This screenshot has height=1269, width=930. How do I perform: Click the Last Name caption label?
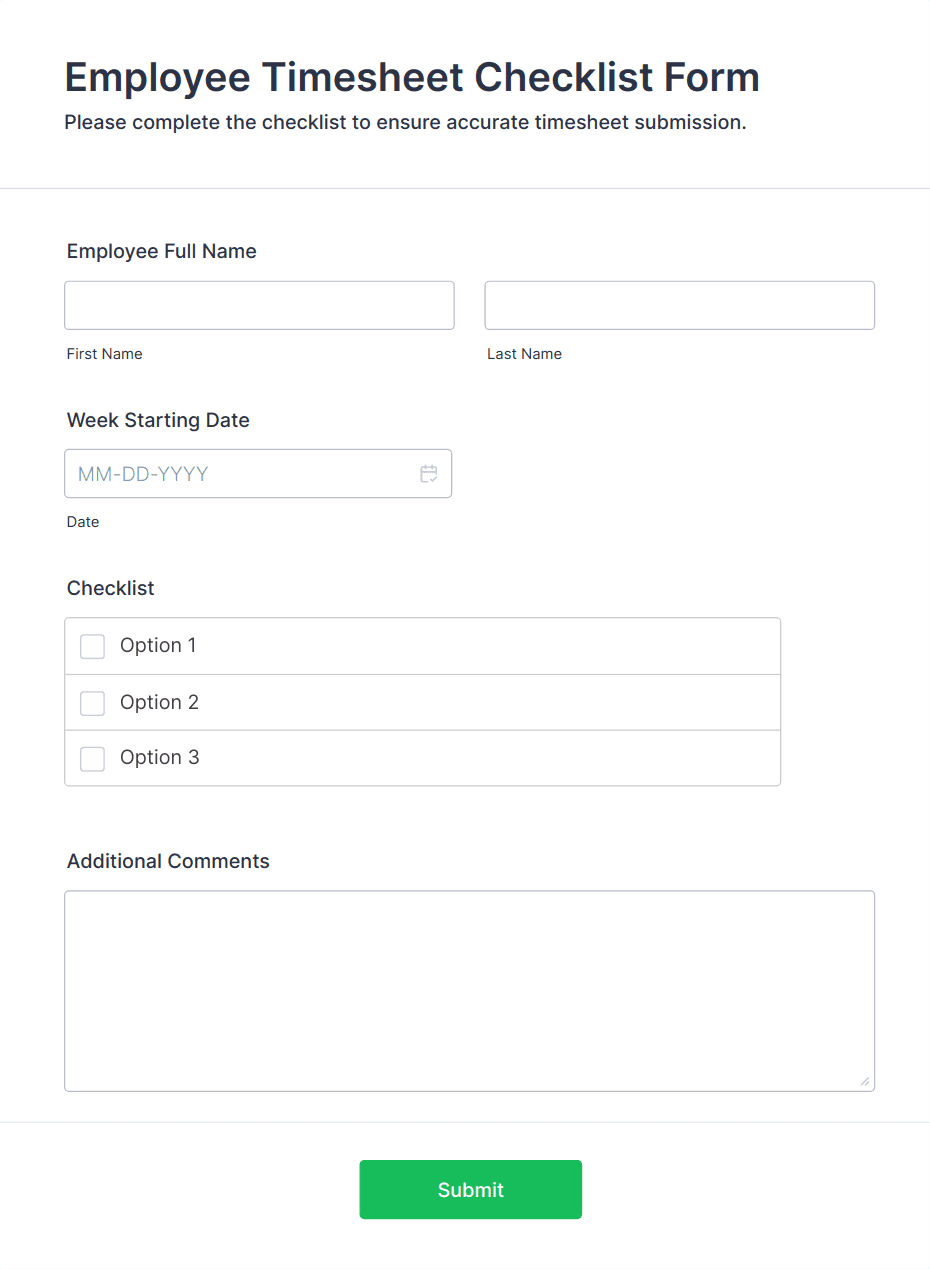tap(524, 353)
